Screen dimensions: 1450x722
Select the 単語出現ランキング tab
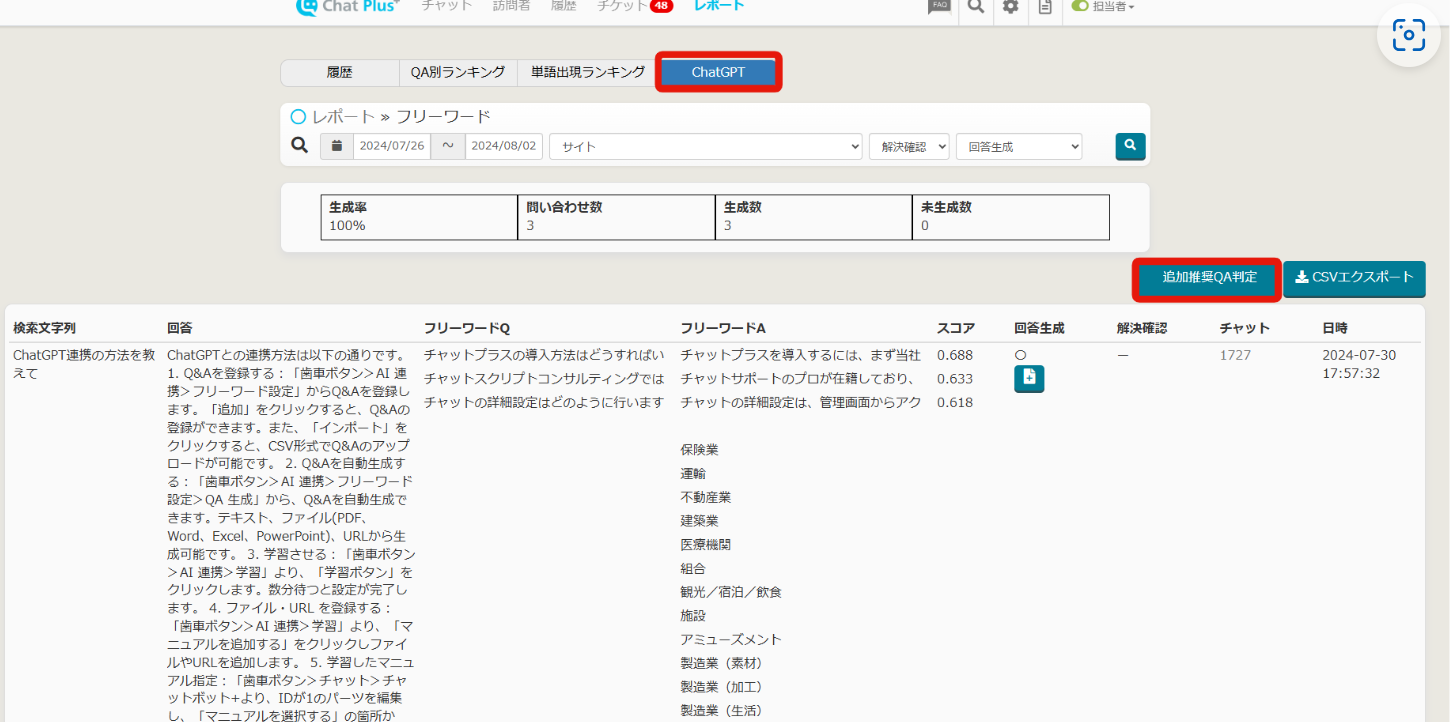587,73
